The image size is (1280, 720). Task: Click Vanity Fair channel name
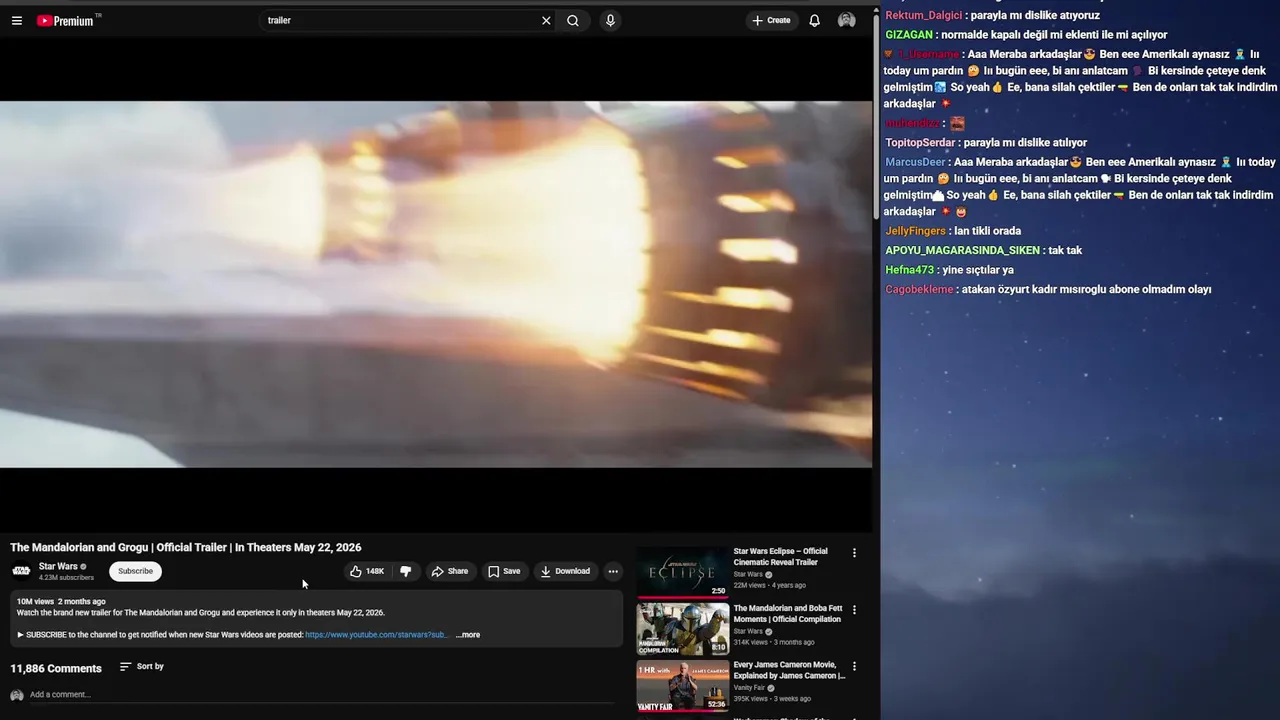tap(749, 688)
